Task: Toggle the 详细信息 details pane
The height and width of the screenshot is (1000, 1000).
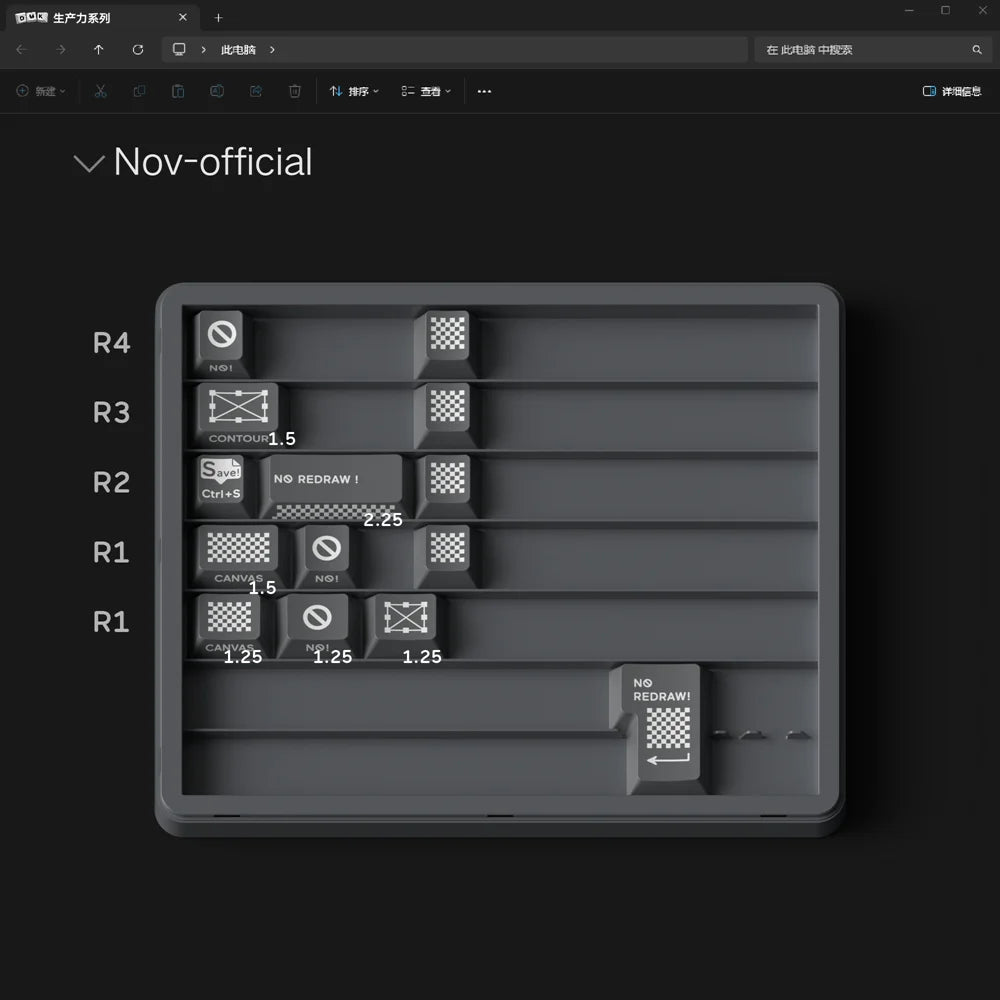Action: pos(951,91)
